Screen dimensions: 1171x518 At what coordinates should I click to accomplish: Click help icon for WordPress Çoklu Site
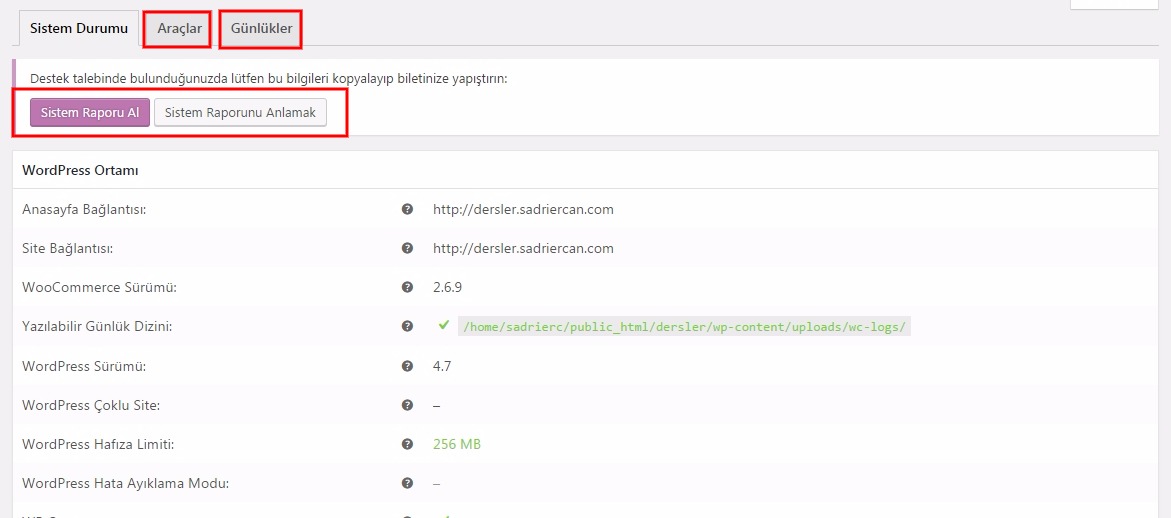tap(407, 405)
